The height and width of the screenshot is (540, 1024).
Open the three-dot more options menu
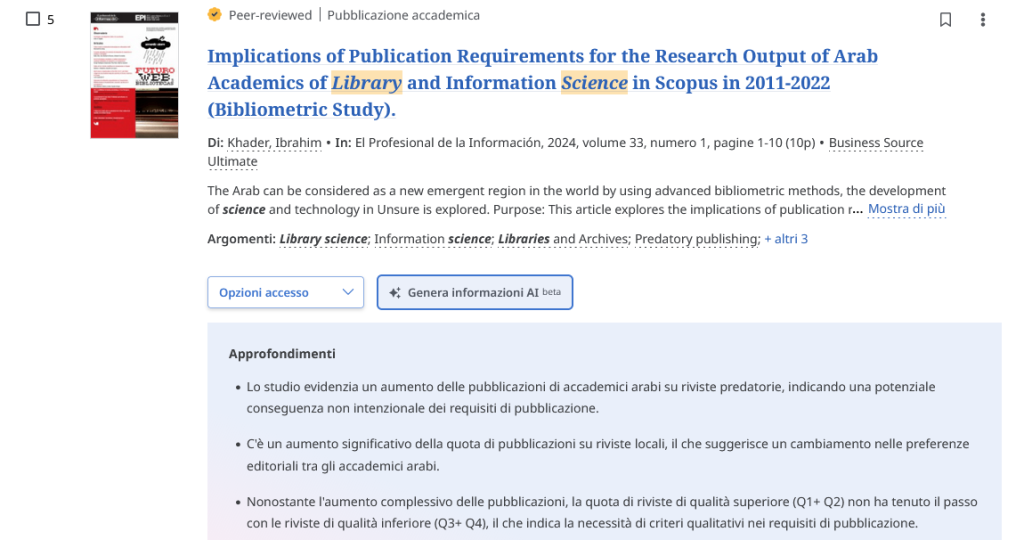983,20
